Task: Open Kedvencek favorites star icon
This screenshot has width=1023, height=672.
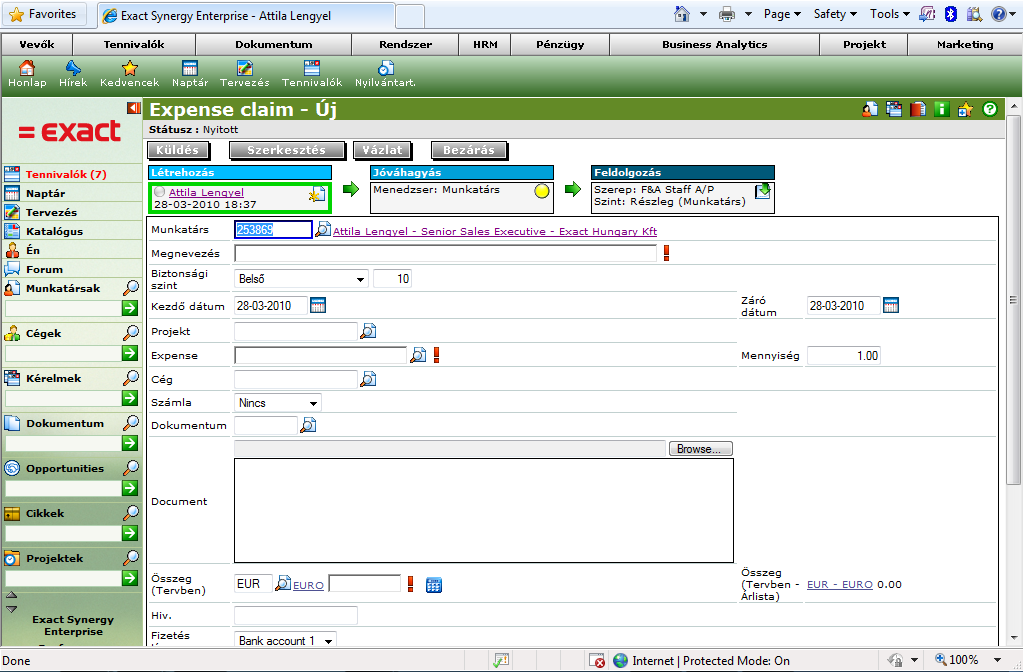Action: pyautogui.click(x=130, y=68)
